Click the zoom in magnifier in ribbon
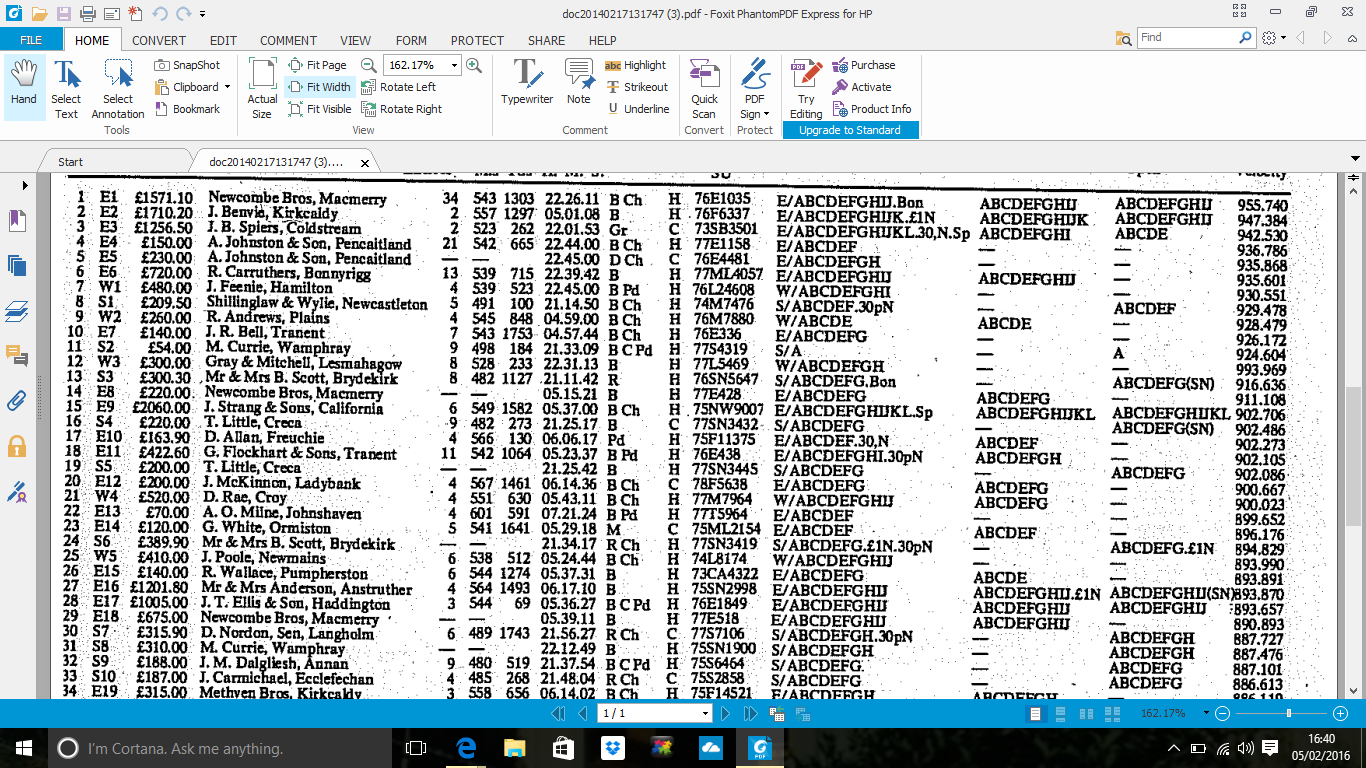This screenshot has height=768, width=1366. [474, 65]
